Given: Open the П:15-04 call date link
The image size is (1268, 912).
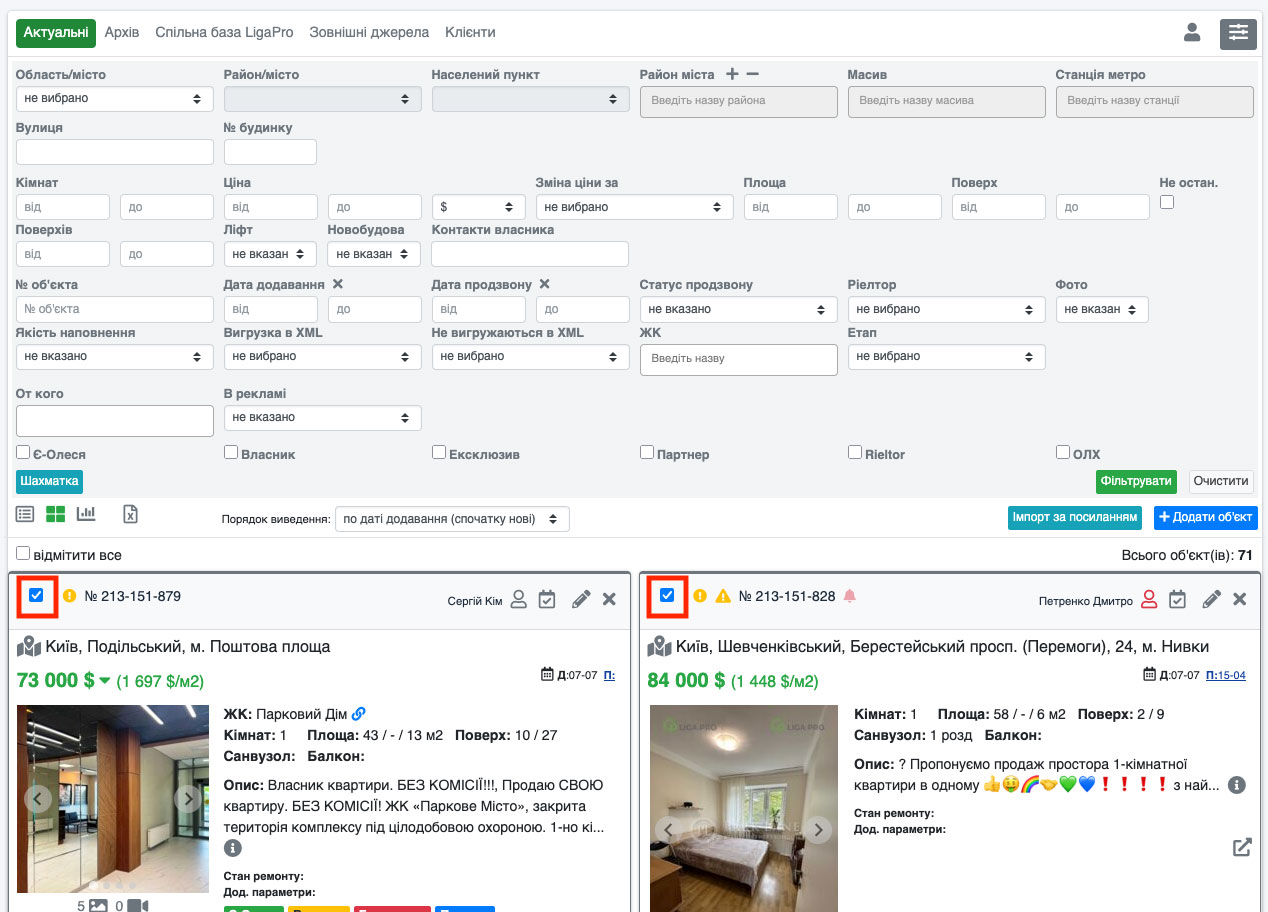Looking at the screenshot, I should (1226, 675).
